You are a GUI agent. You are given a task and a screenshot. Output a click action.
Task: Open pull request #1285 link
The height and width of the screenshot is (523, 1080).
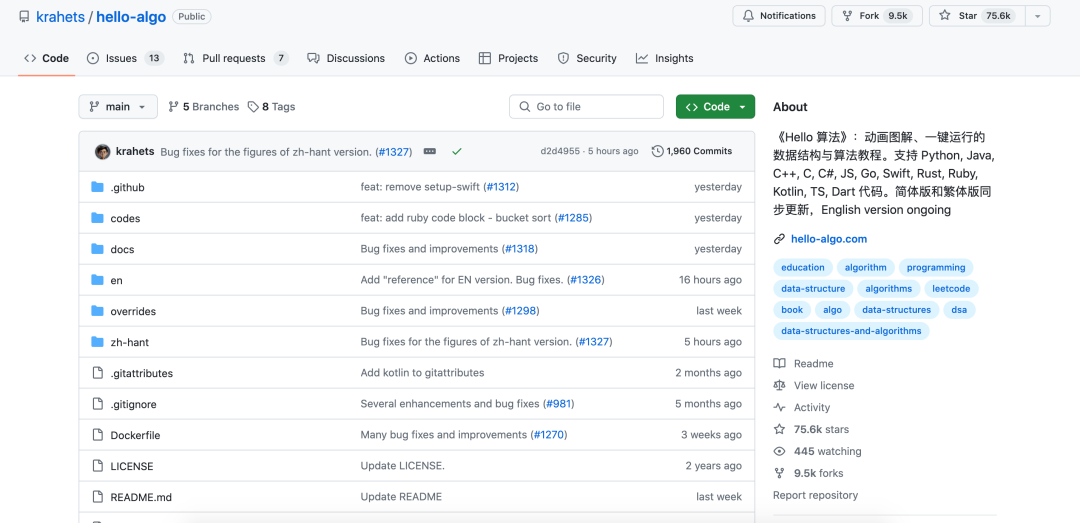click(x=573, y=218)
